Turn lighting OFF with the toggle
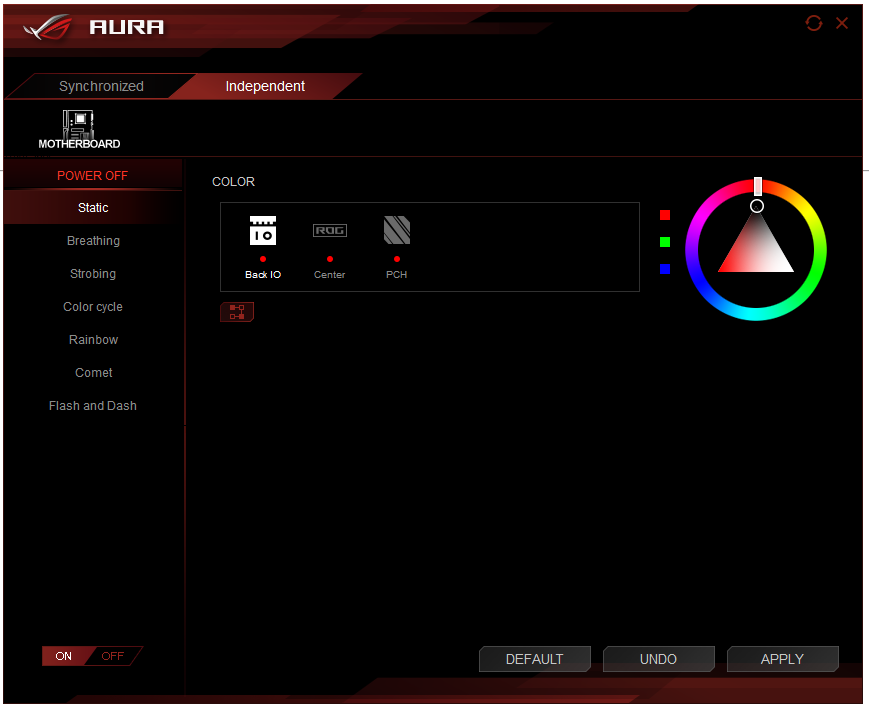 pos(113,656)
